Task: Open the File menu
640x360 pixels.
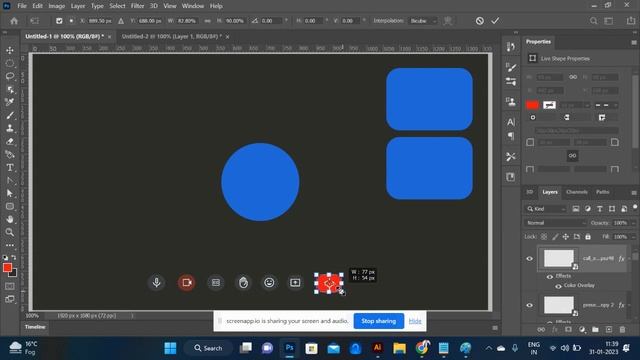Action: click(x=22, y=6)
